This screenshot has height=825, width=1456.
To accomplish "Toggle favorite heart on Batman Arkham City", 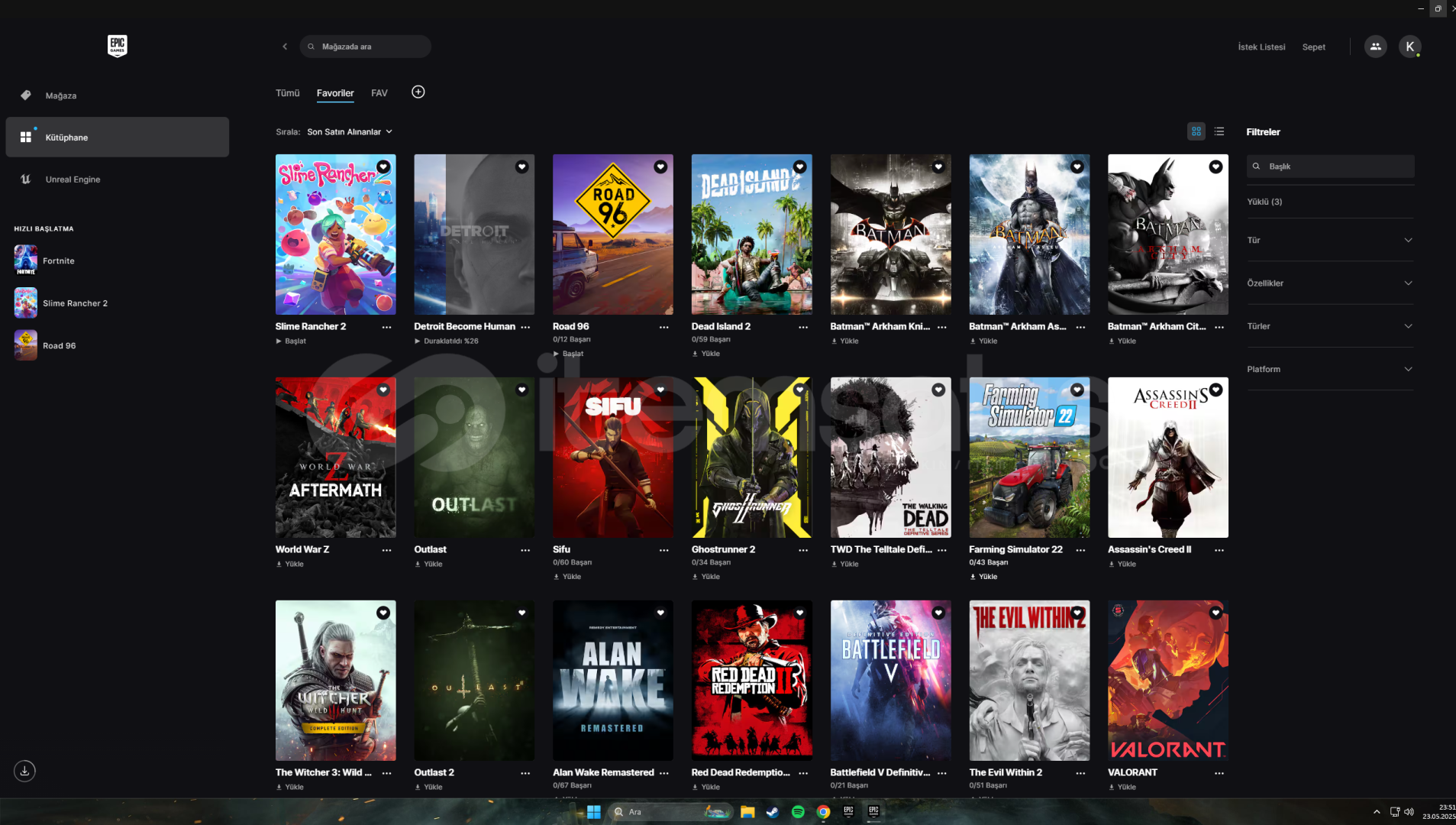I will coord(1215,167).
